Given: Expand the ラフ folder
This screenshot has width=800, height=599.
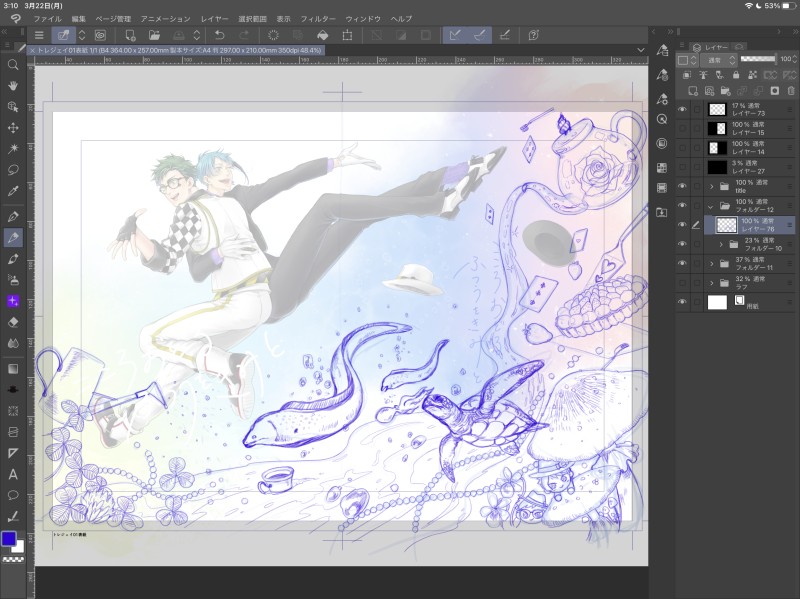Looking at the screenshot, I should tap(712, 283).
